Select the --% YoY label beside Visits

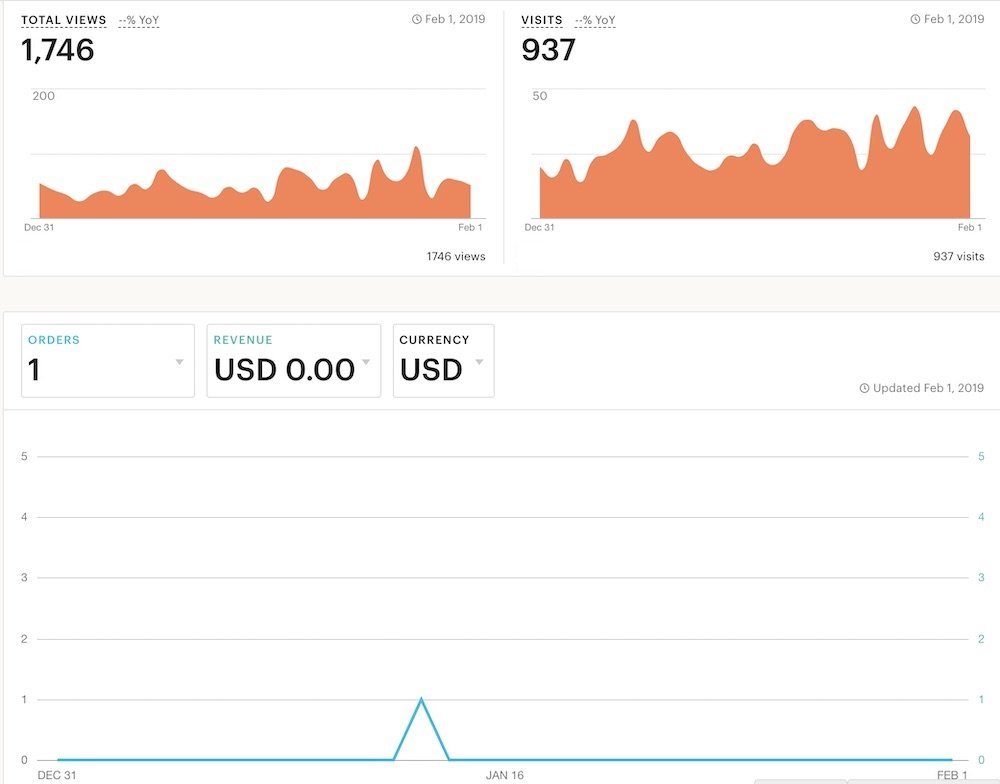tap(595, 20)
